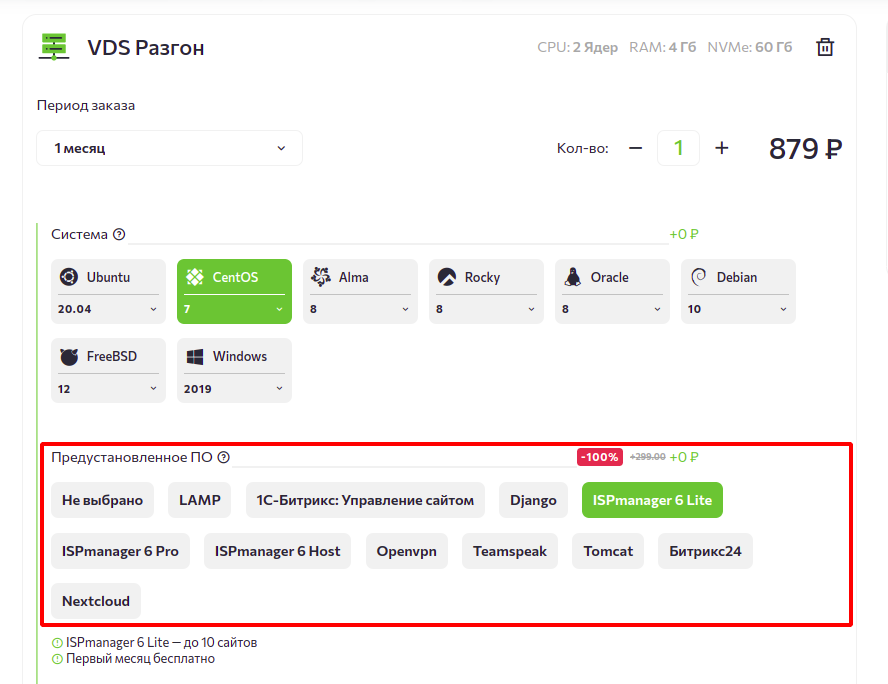The width and height of the screenshot is (888, 684).
Task: Choose Teamspeak preinstalled software
Action: (x=510, y=551)
